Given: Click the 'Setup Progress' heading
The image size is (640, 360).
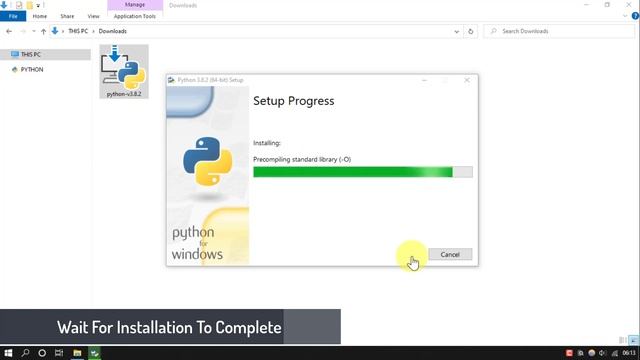Looking at the screenshot, I should click(x=294, y=101).
